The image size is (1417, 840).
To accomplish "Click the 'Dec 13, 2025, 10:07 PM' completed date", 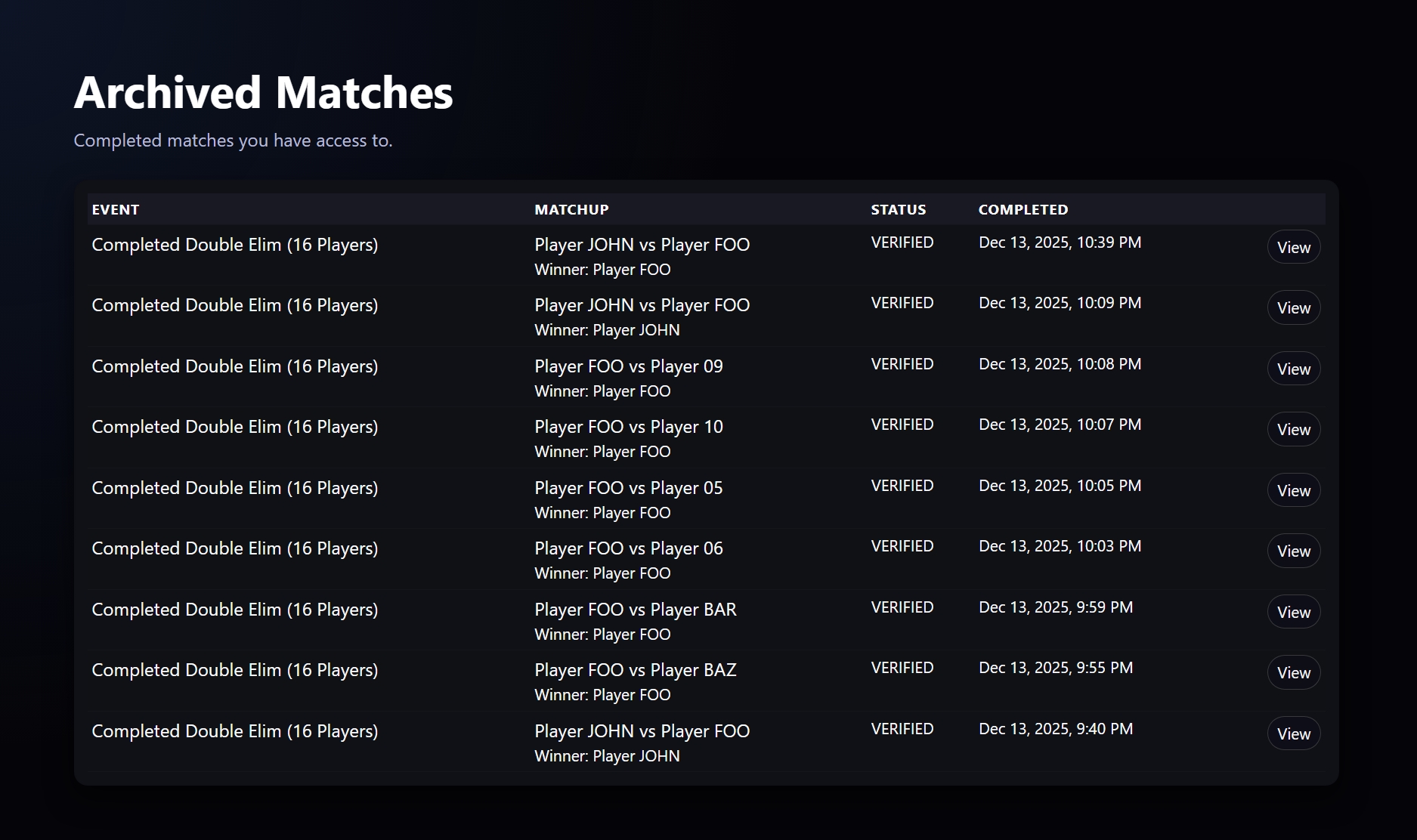I will (x=1060, y=425).
